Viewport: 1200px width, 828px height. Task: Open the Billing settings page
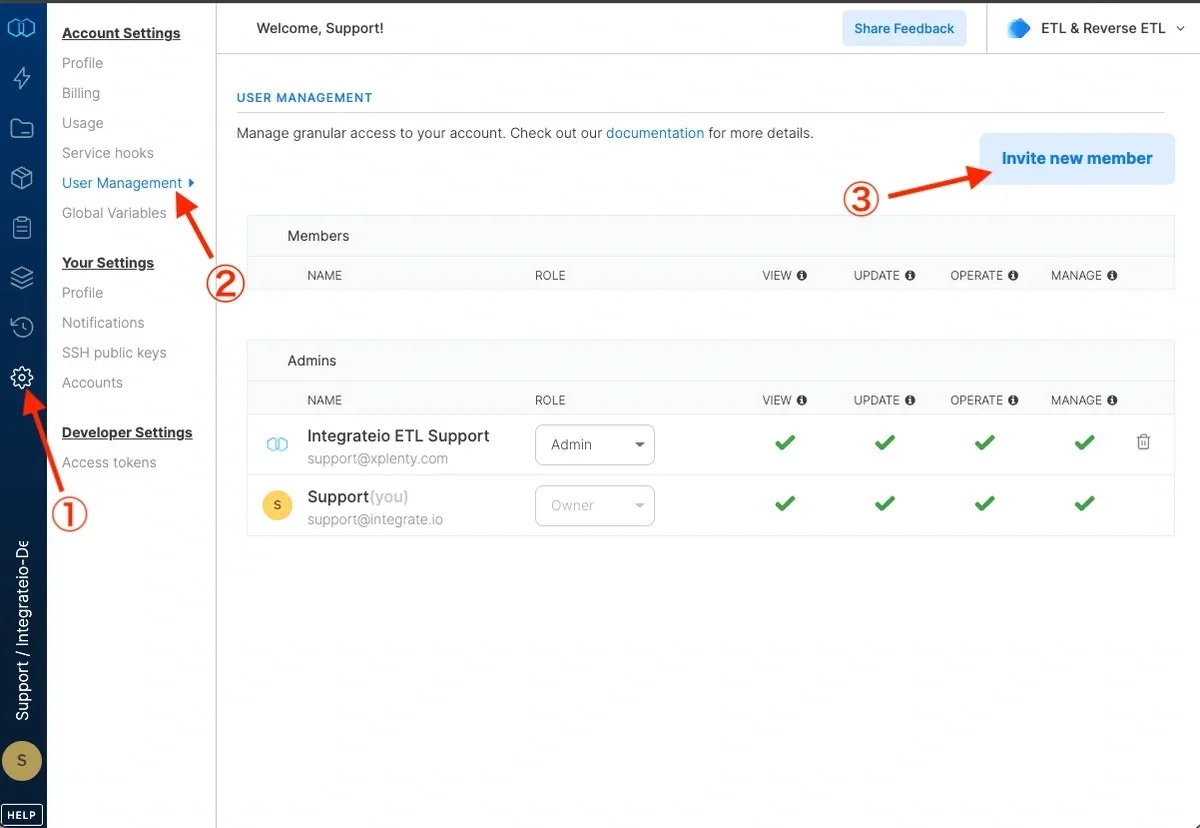(80, 93)
